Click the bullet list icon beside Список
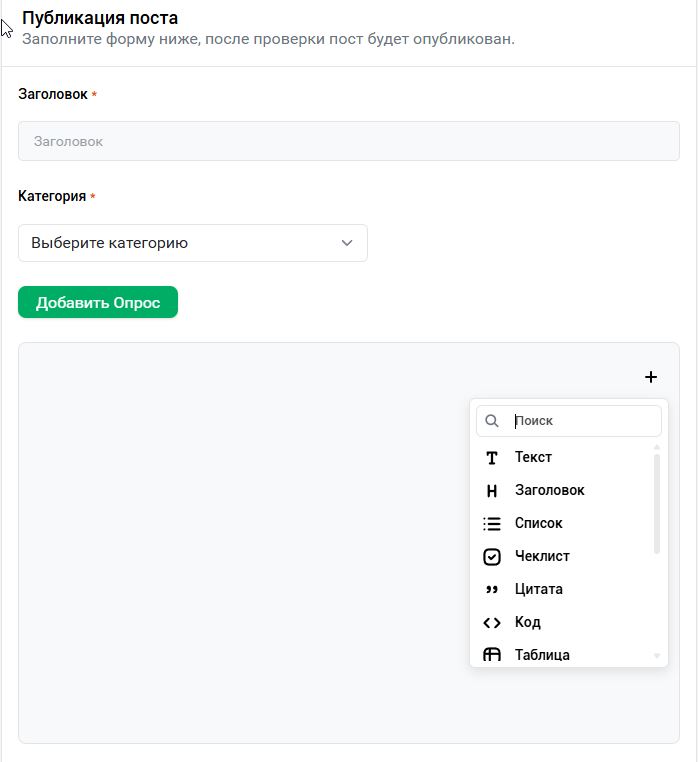The width and height of the screenshot is (698, 762). pos(492,524)
